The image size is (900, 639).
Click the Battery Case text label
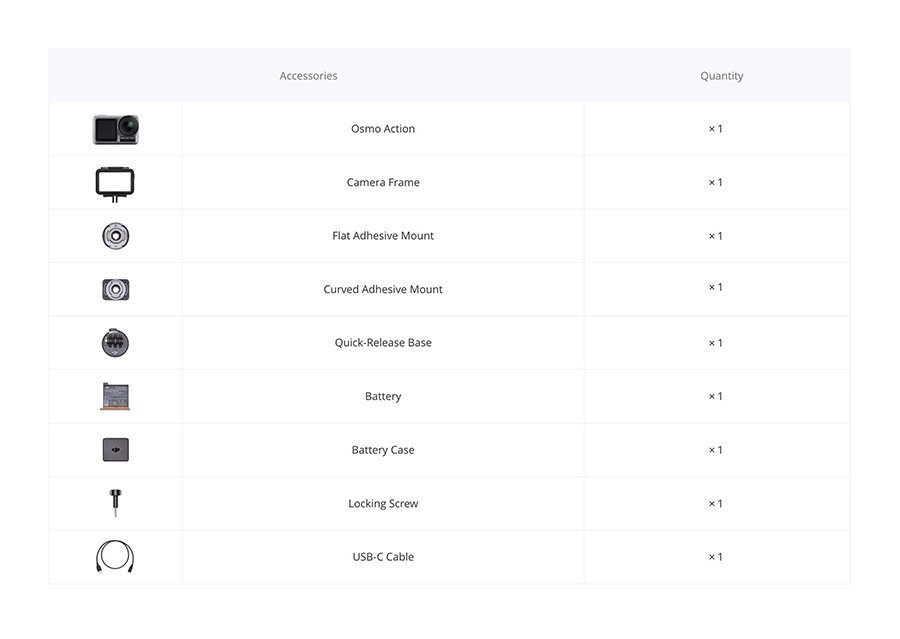(383, 450)
